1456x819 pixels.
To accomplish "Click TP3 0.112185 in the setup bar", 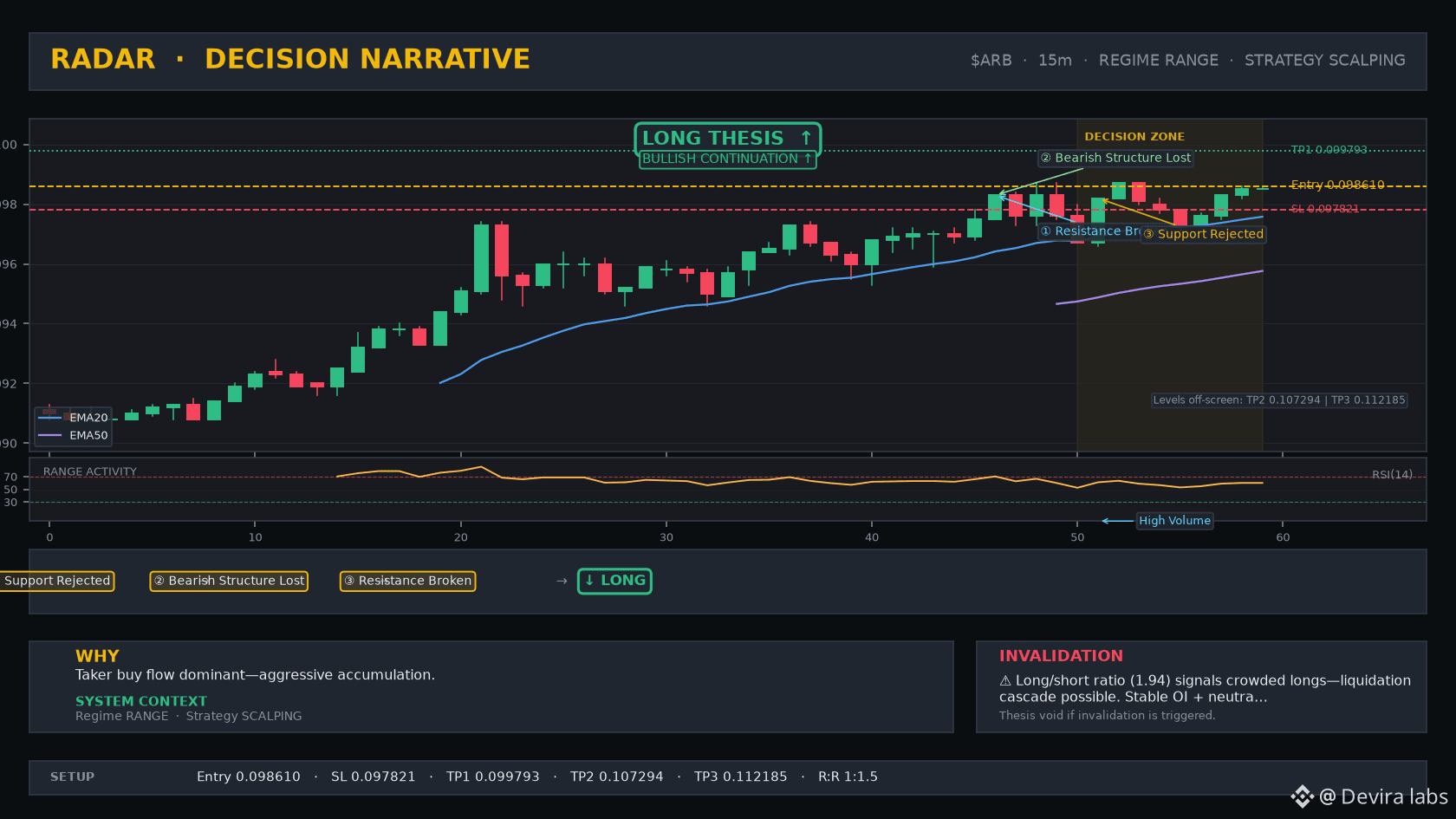I will [x=741, y=777].
